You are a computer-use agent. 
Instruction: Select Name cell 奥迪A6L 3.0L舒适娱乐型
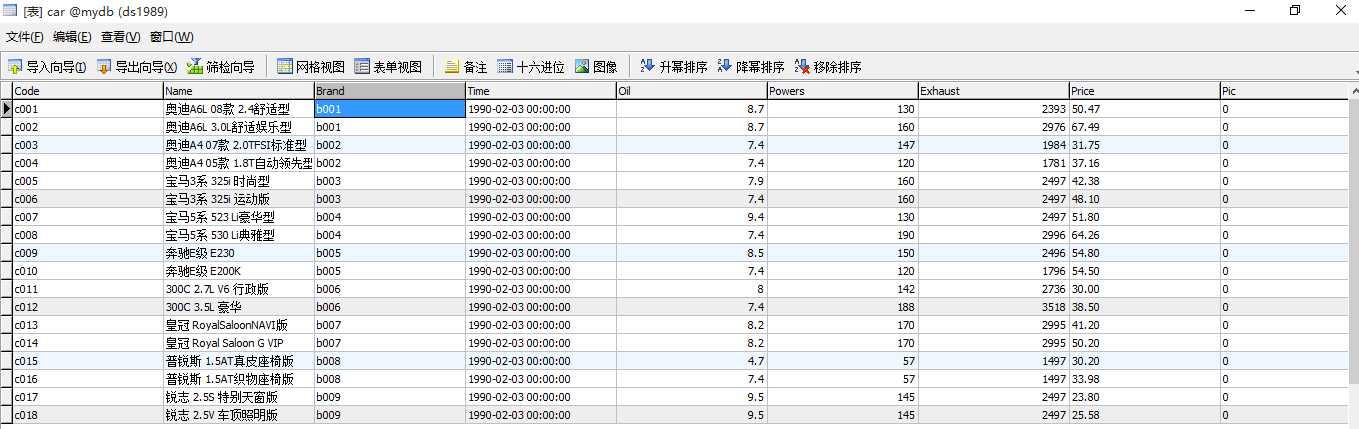239,127
